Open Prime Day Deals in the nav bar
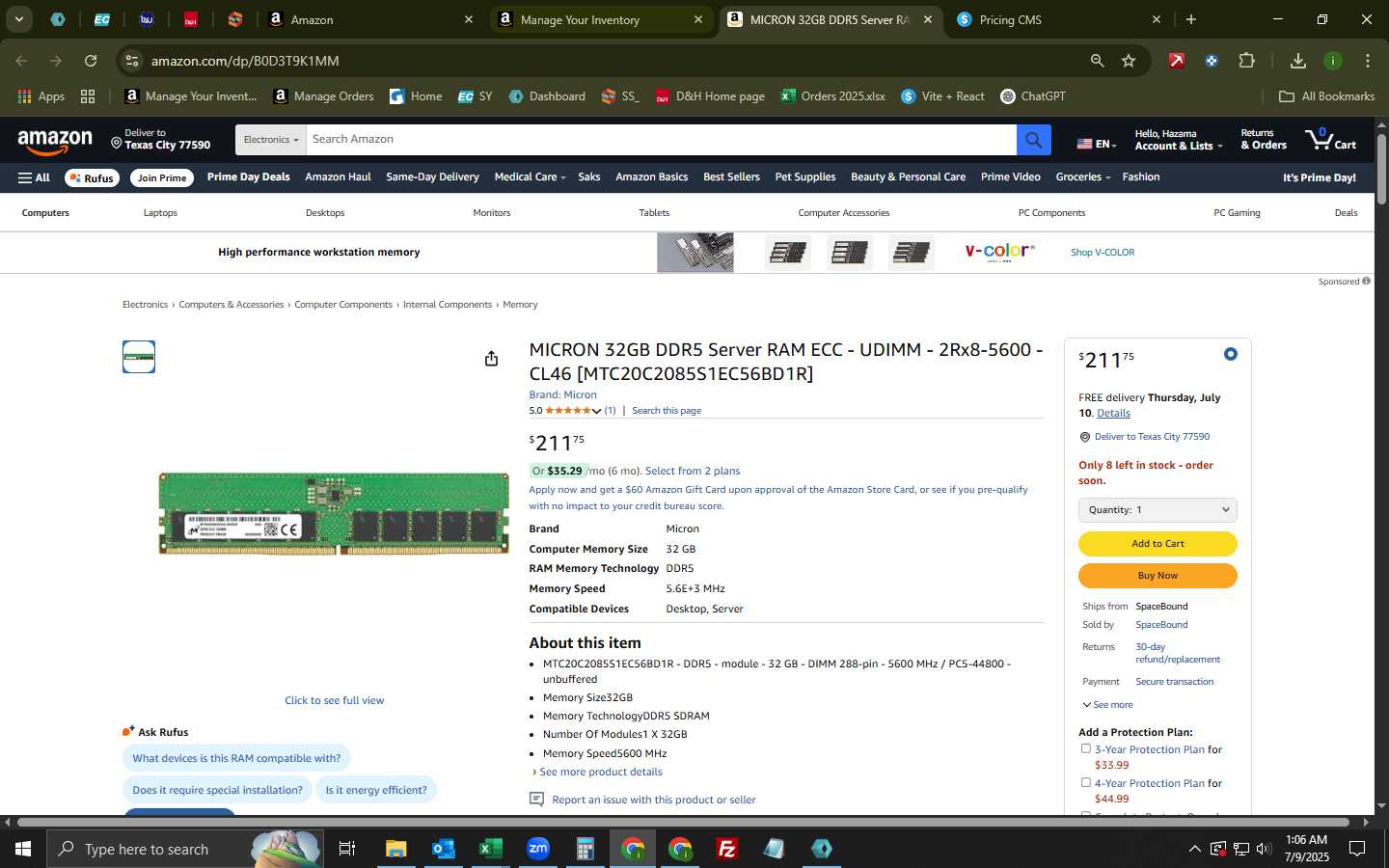This screenshot has height=868, width=1389. pos(248,176)
